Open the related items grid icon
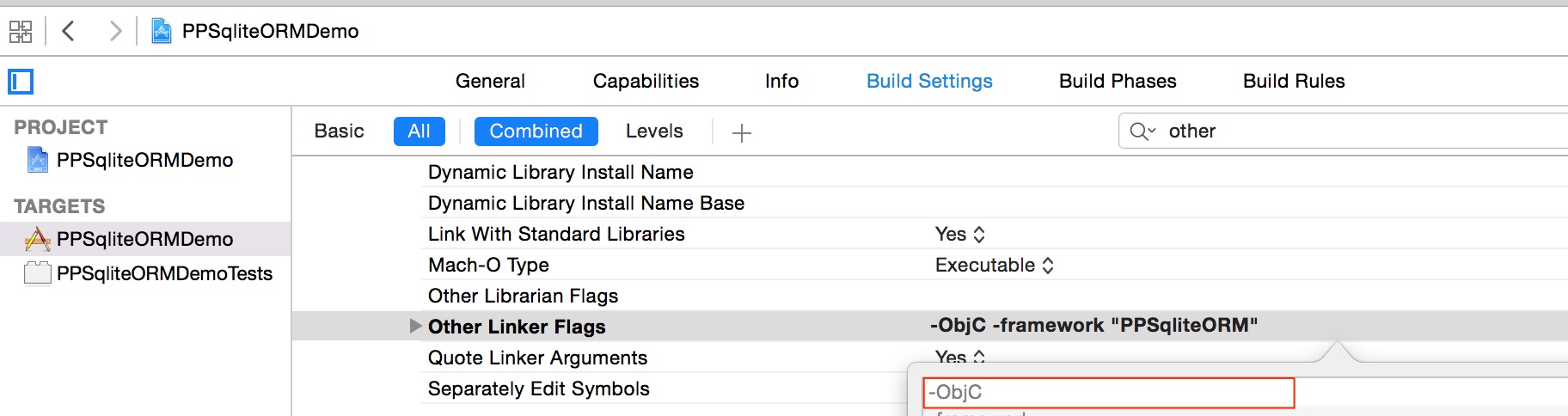1568x416 pixels. click(x=21, y=32)
